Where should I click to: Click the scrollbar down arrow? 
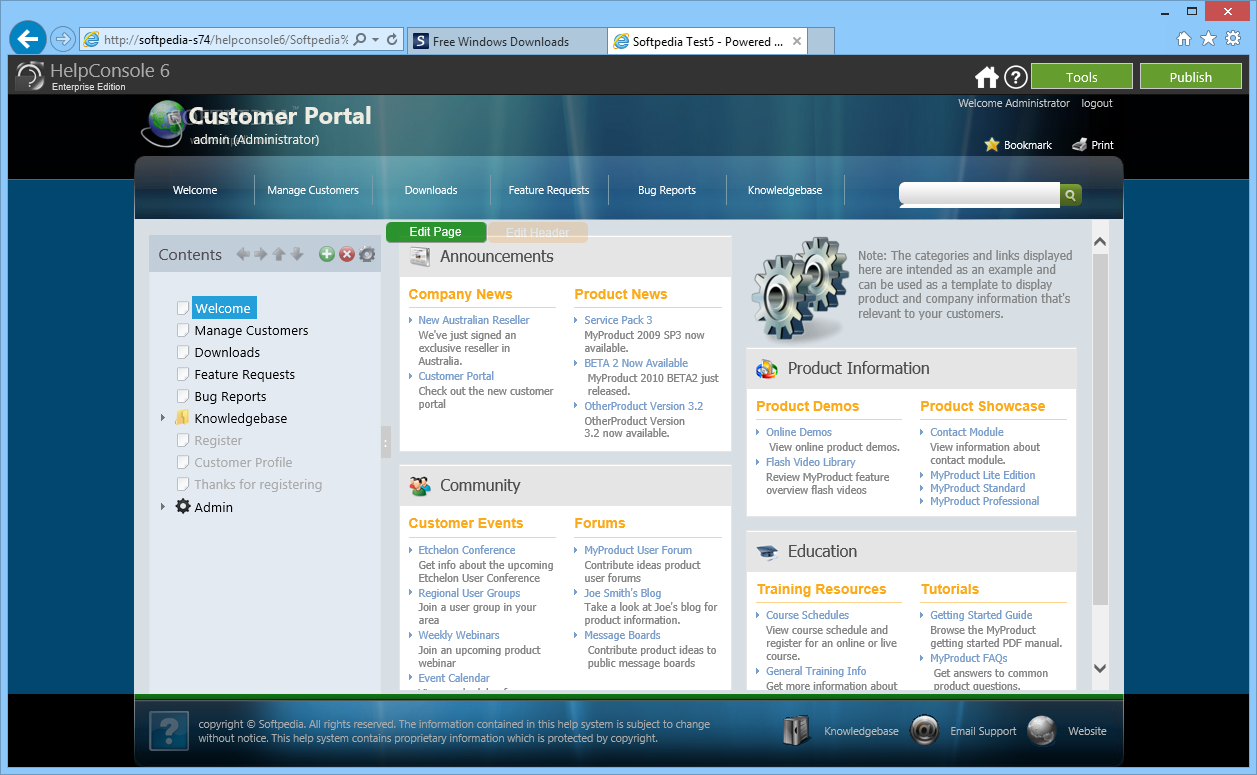click(x=1100, y=668)
